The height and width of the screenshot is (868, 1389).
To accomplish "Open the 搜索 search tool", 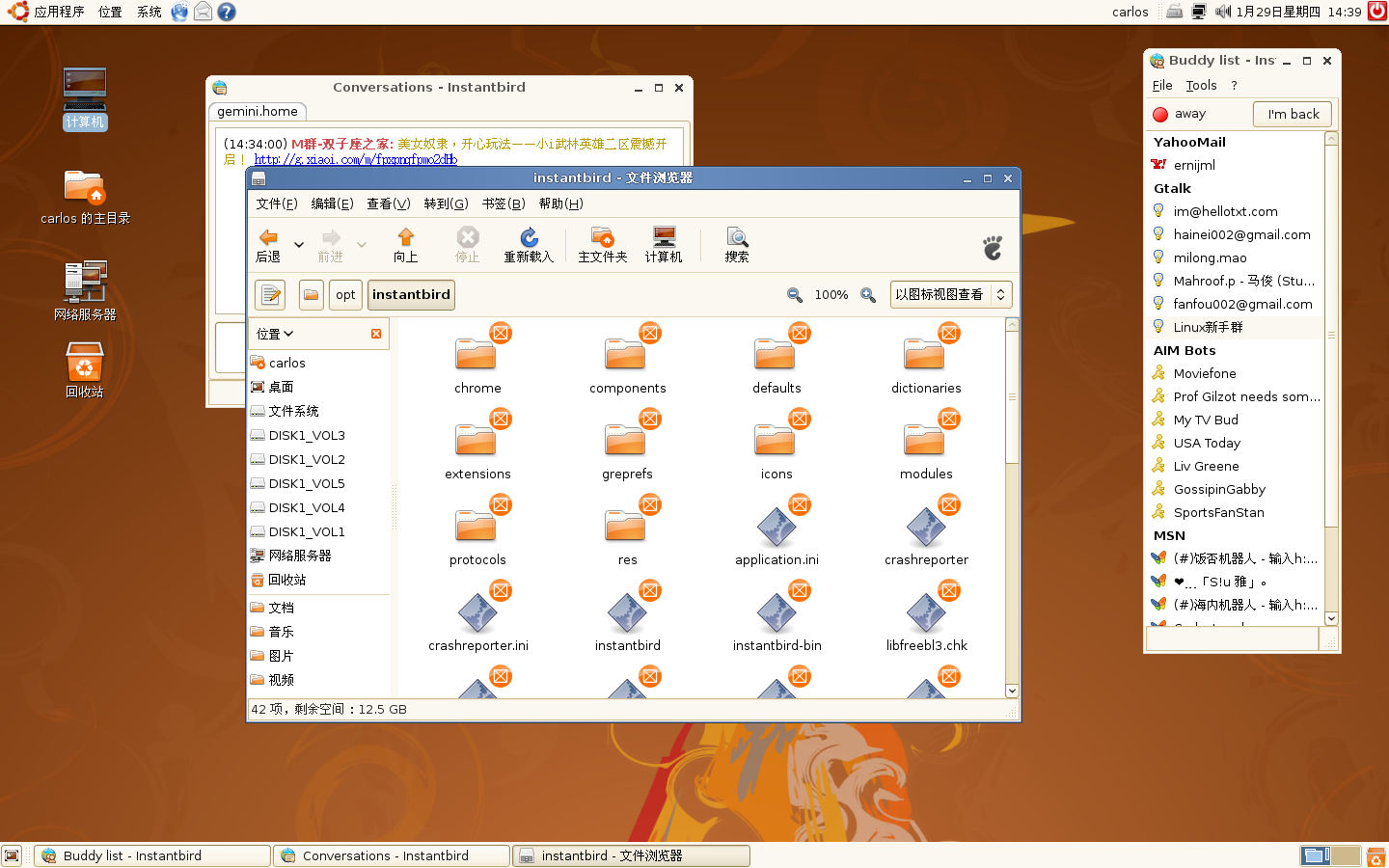I will [737, 245].
